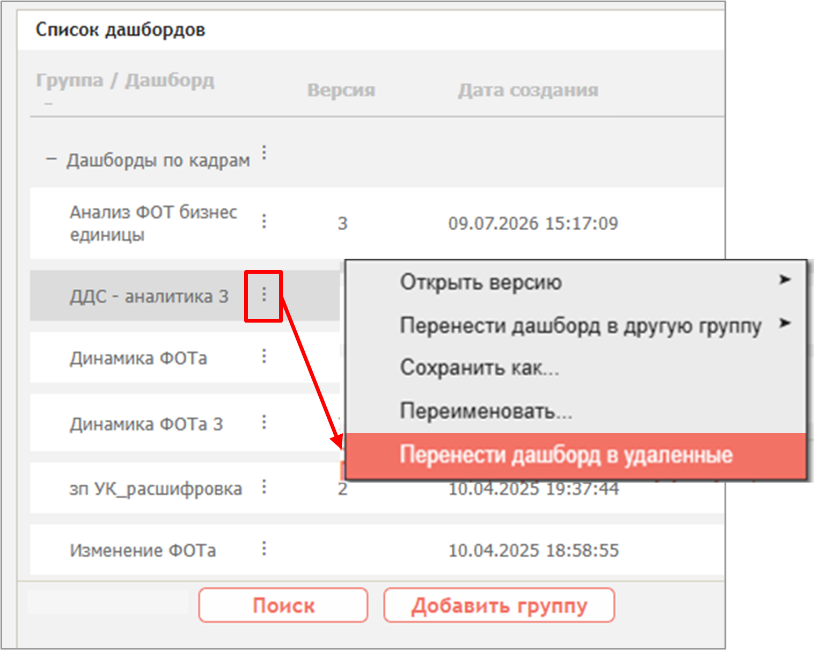Sort by Группа / Дашборд column header
Screen dimensions: 814x650
tap(125, 81)
